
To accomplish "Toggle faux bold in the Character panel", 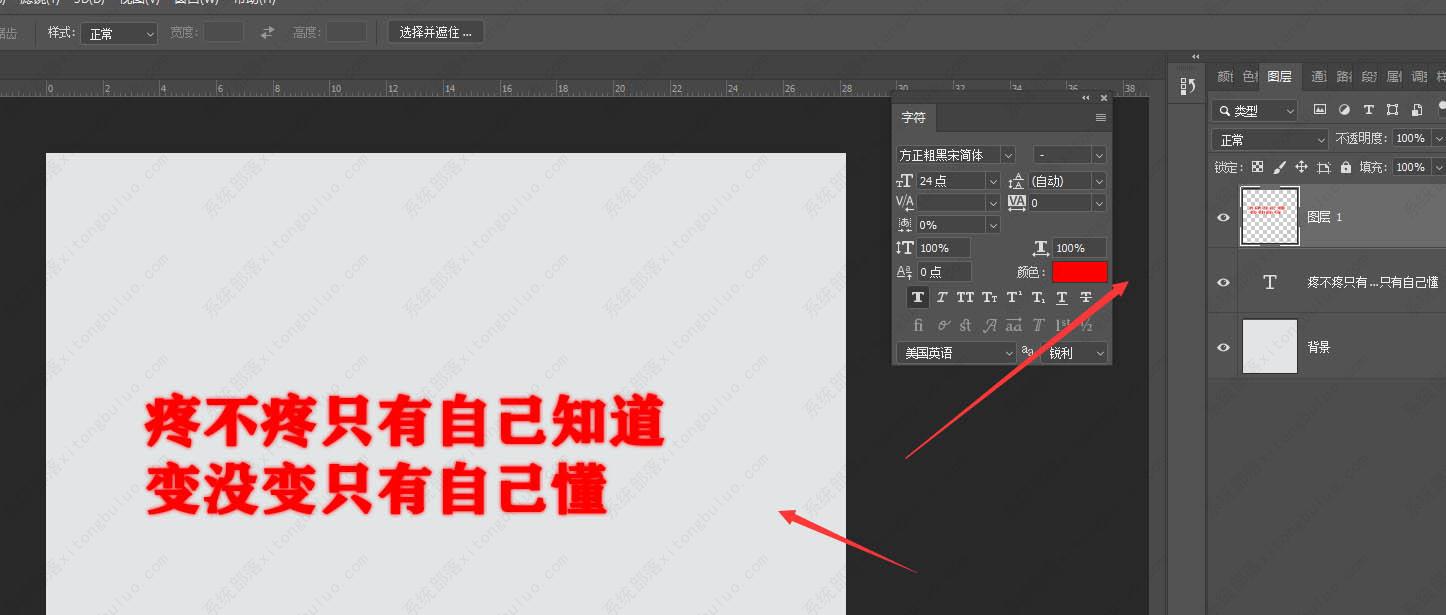I will [917, 297].
